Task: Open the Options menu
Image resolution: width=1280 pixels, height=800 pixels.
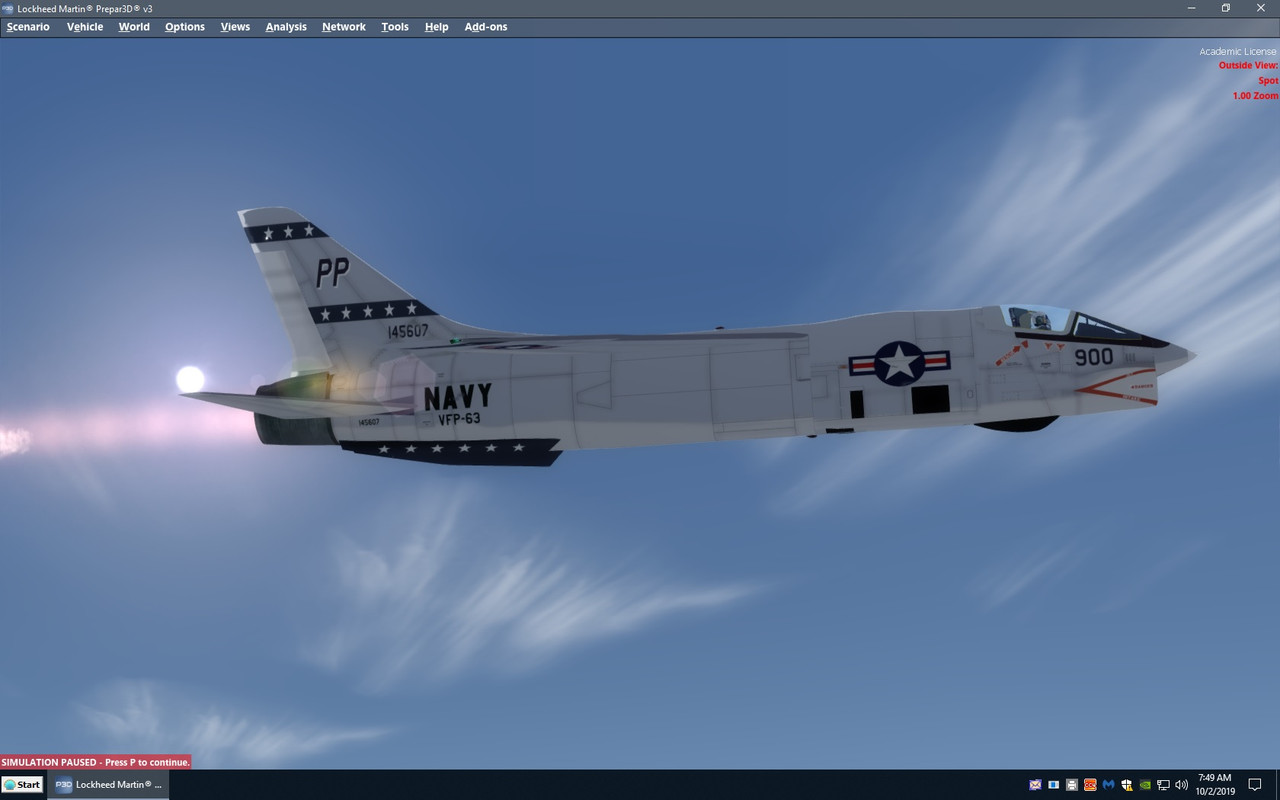Action: pyautogui.click(x=185, y=27)
